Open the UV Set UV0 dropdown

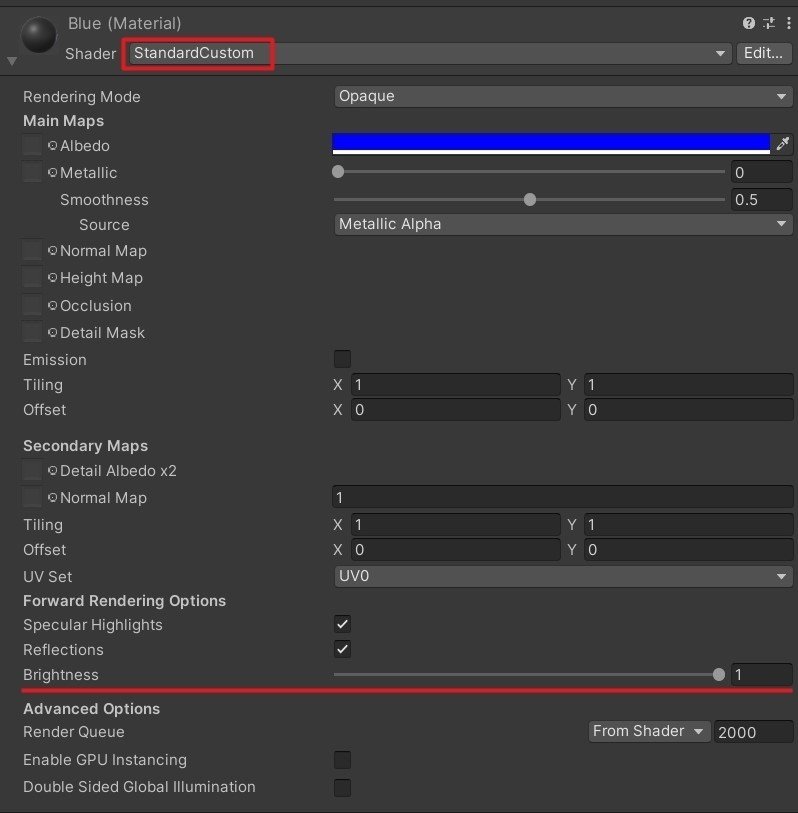click(x=563, y=577)
